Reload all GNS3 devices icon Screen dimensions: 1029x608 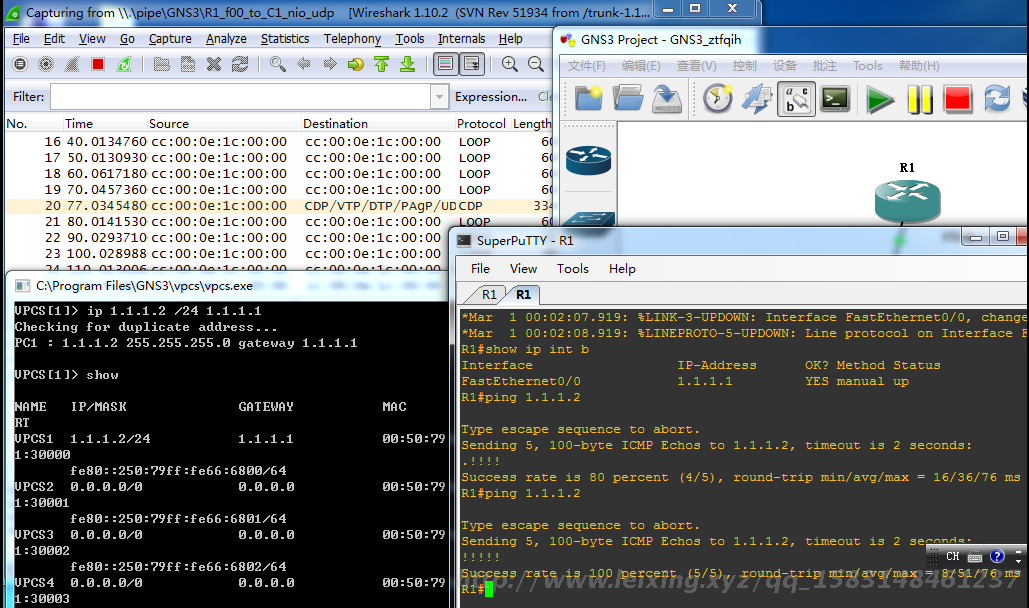(x=997, y=99)
